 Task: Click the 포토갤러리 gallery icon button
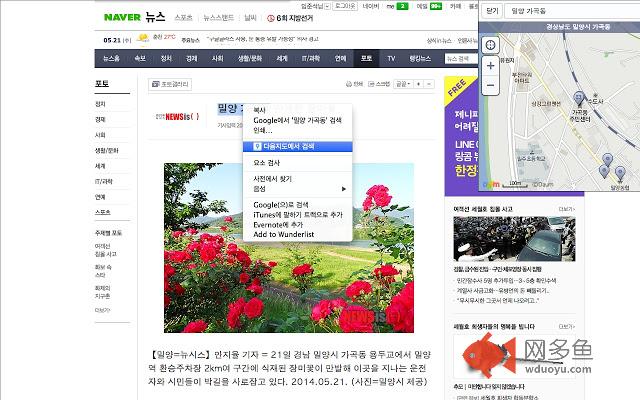click(170, 84)
